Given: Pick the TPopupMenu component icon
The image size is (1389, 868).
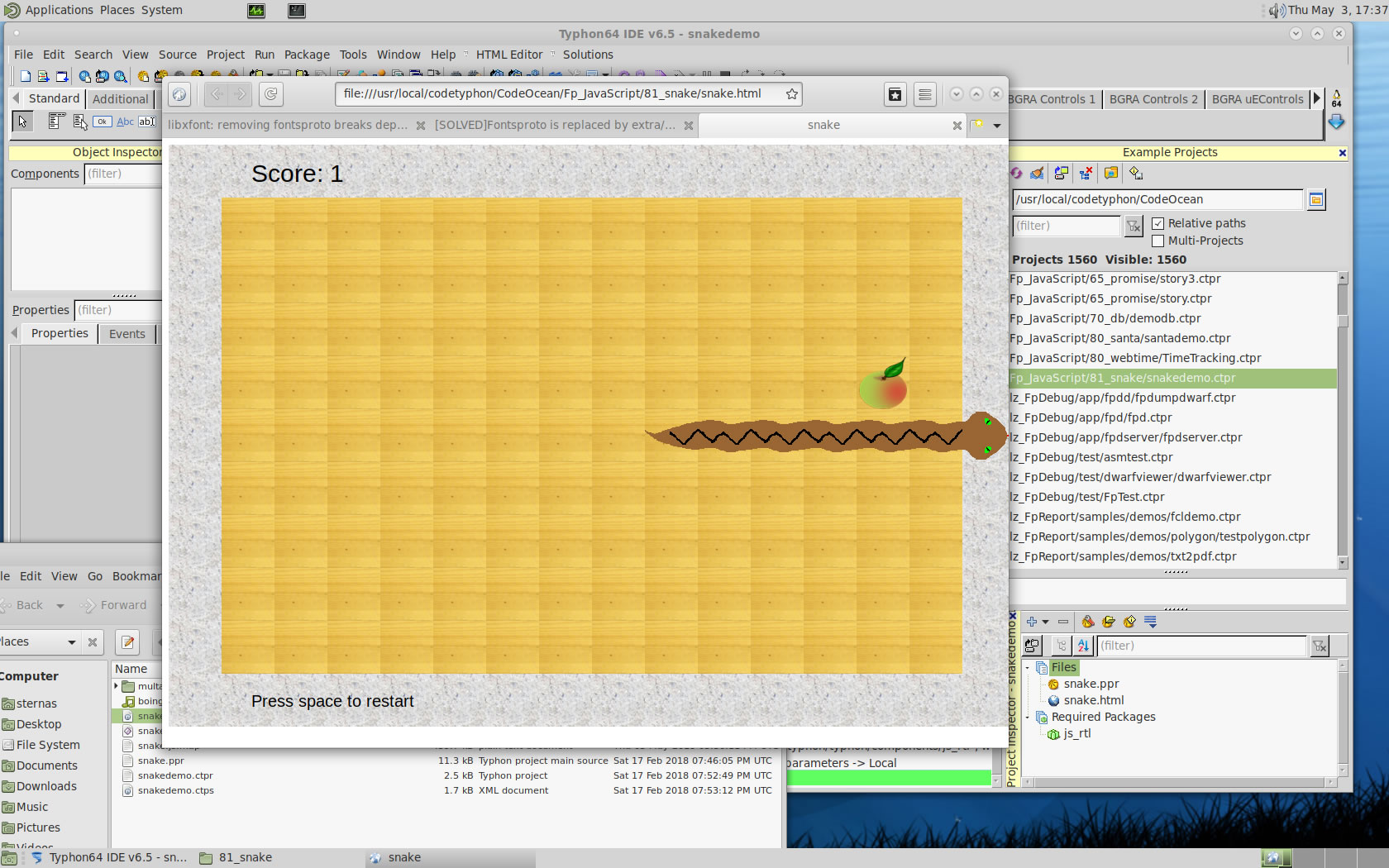Looking at the screenshot, I should pos(79,122).
